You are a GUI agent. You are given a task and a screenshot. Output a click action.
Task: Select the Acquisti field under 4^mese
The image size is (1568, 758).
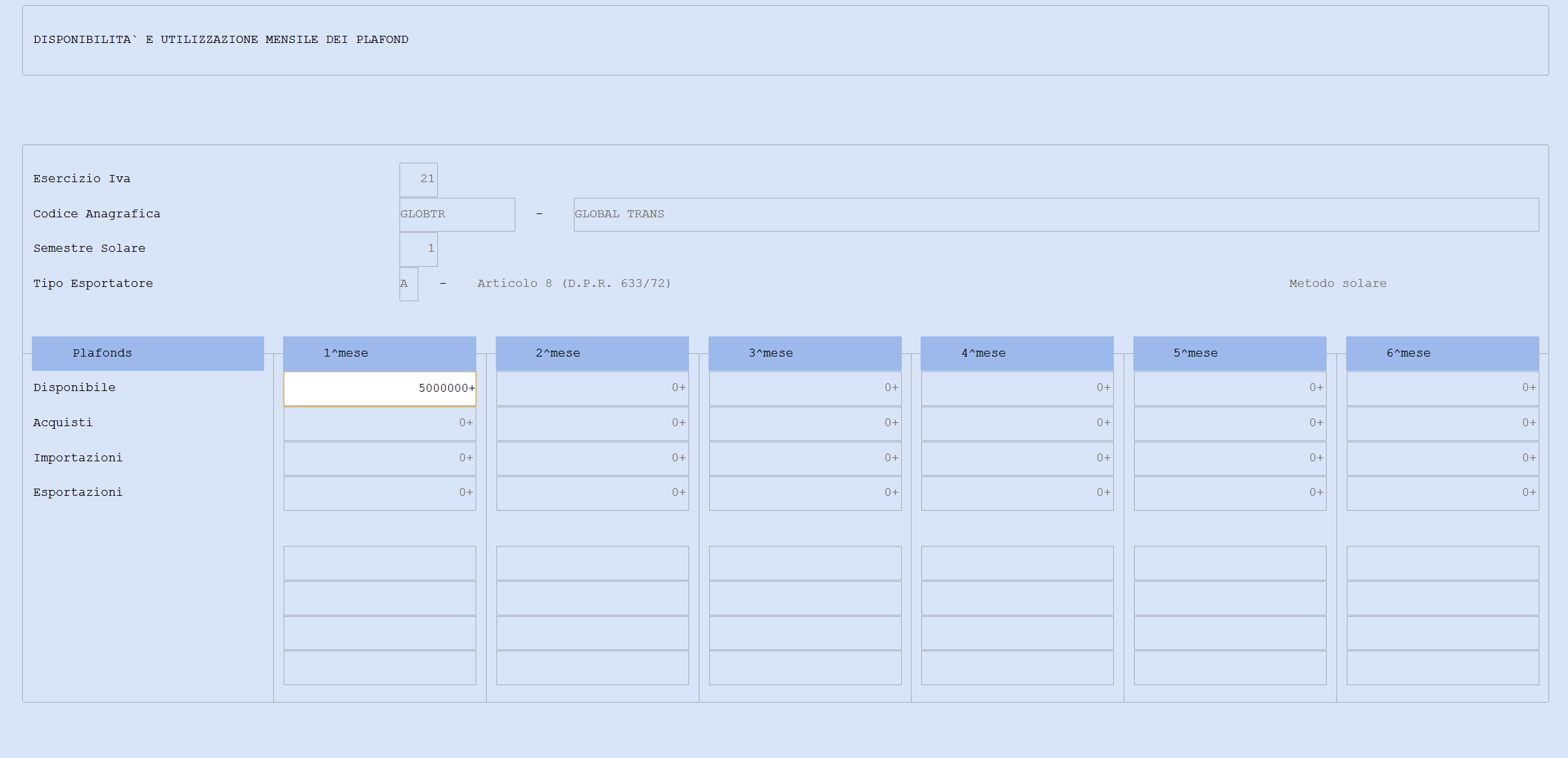[1018, 424]
